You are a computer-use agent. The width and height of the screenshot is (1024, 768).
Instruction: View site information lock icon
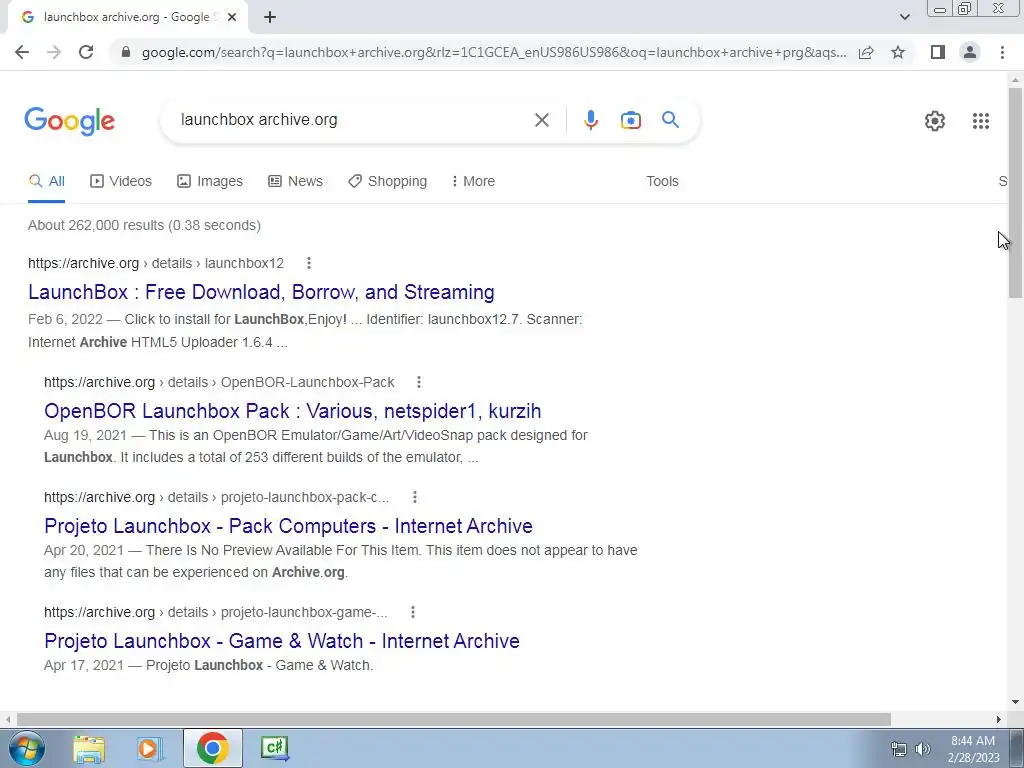click(126, 52)
